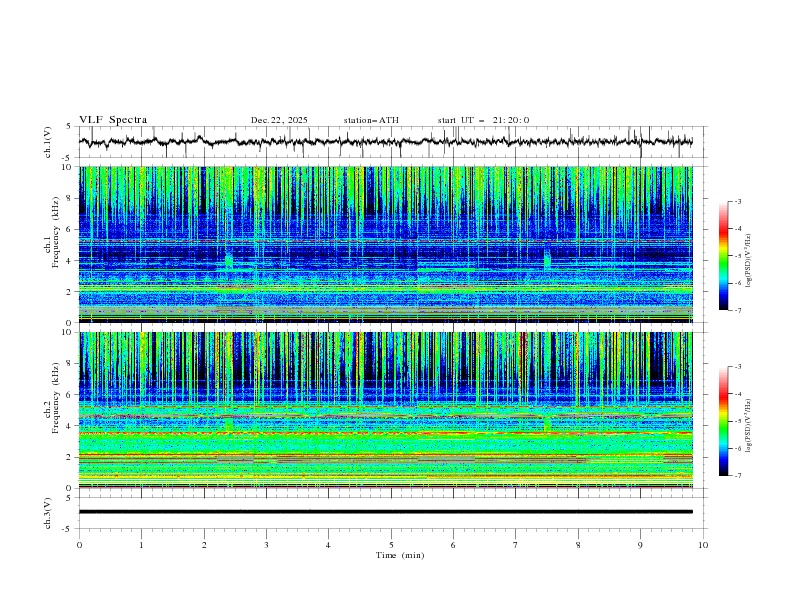Click the "-3" tick on ch.2 colorbar
792x612 pixels.
coord(738,367)
